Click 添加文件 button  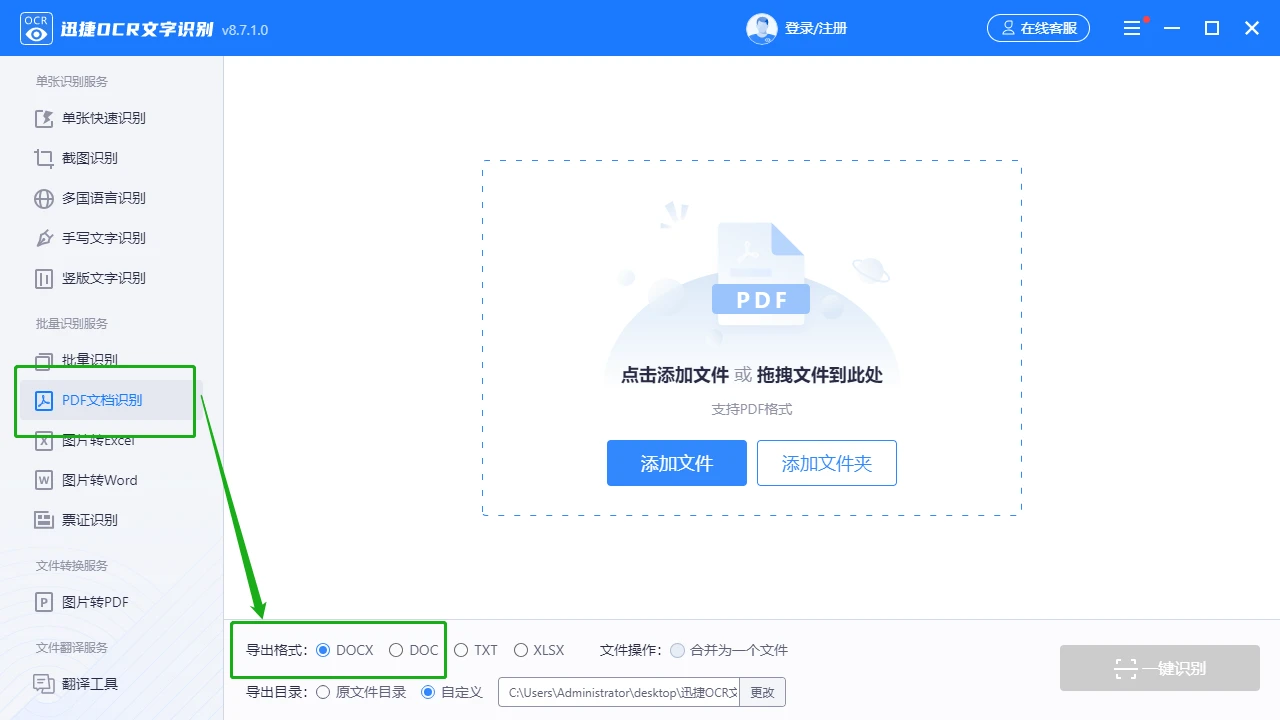(x=677, y=463)
